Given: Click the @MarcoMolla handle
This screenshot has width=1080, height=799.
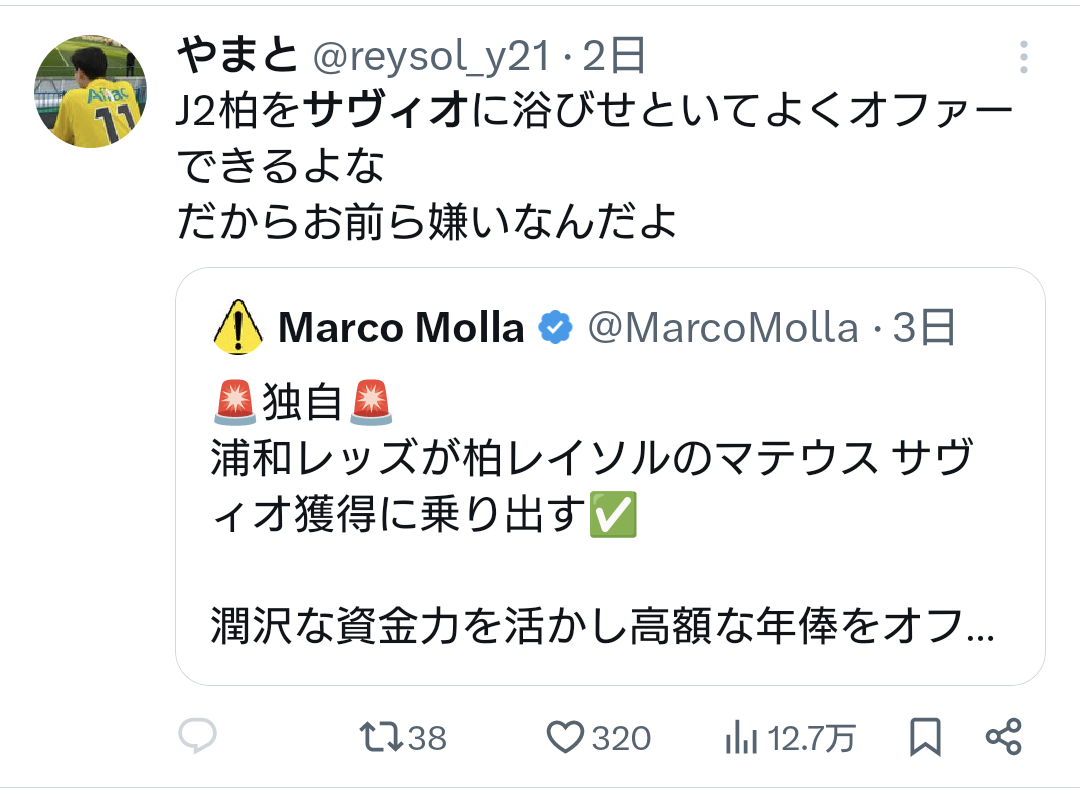Looking at the screenshot, I should click(722, 327).
